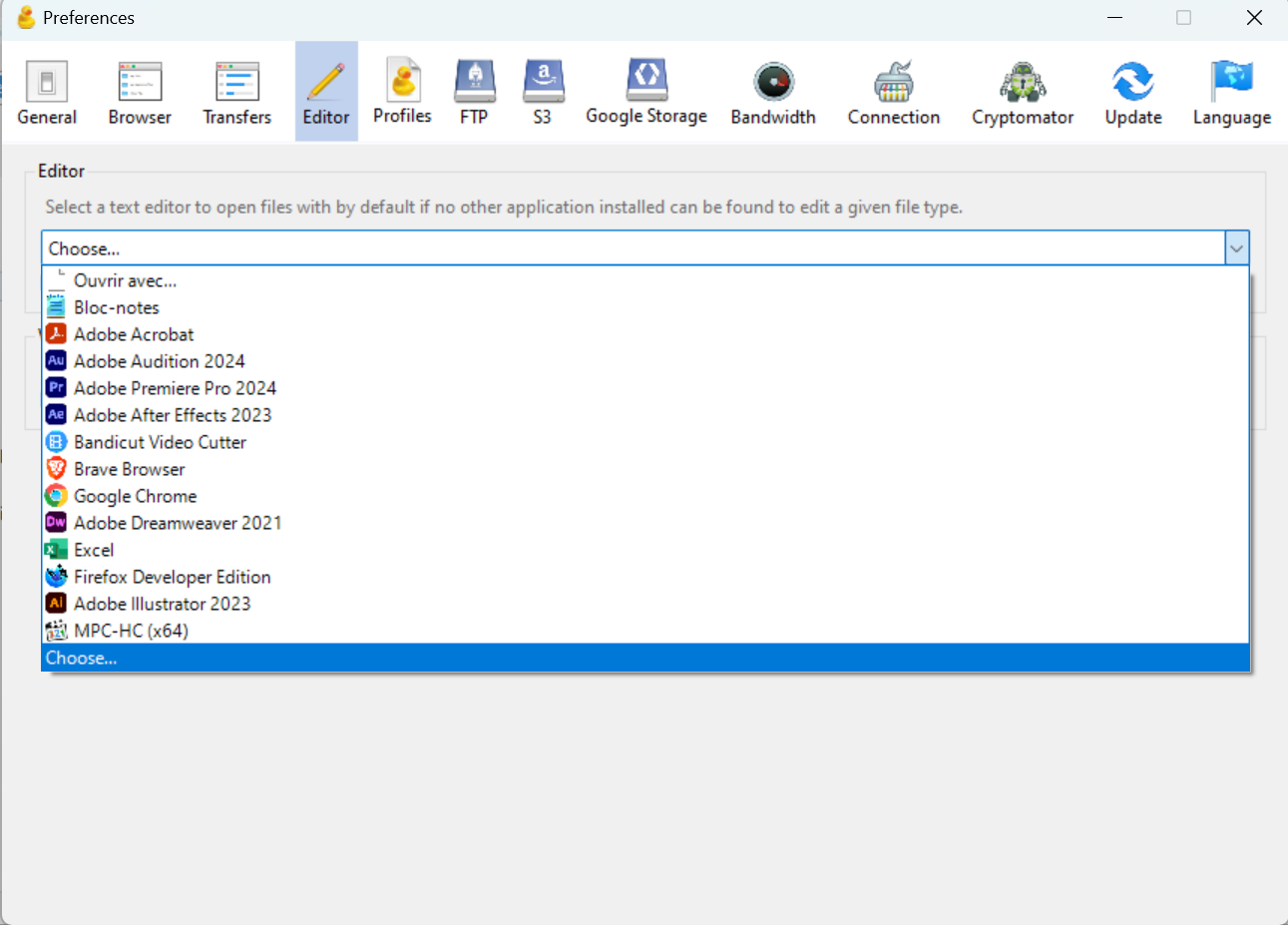Select Adobe Audition 2024 in the list
This screenshot has height=925, width=1288.
pos(645,361)
